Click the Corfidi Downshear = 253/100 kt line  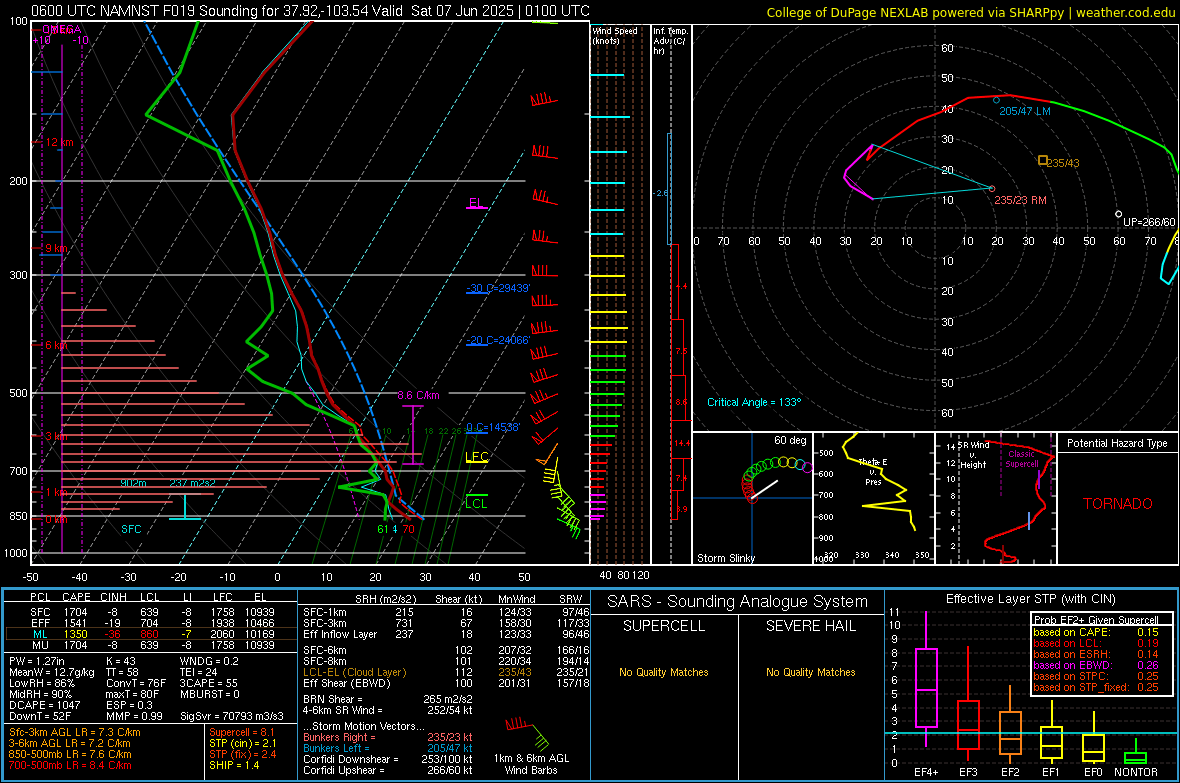(388, 759)
